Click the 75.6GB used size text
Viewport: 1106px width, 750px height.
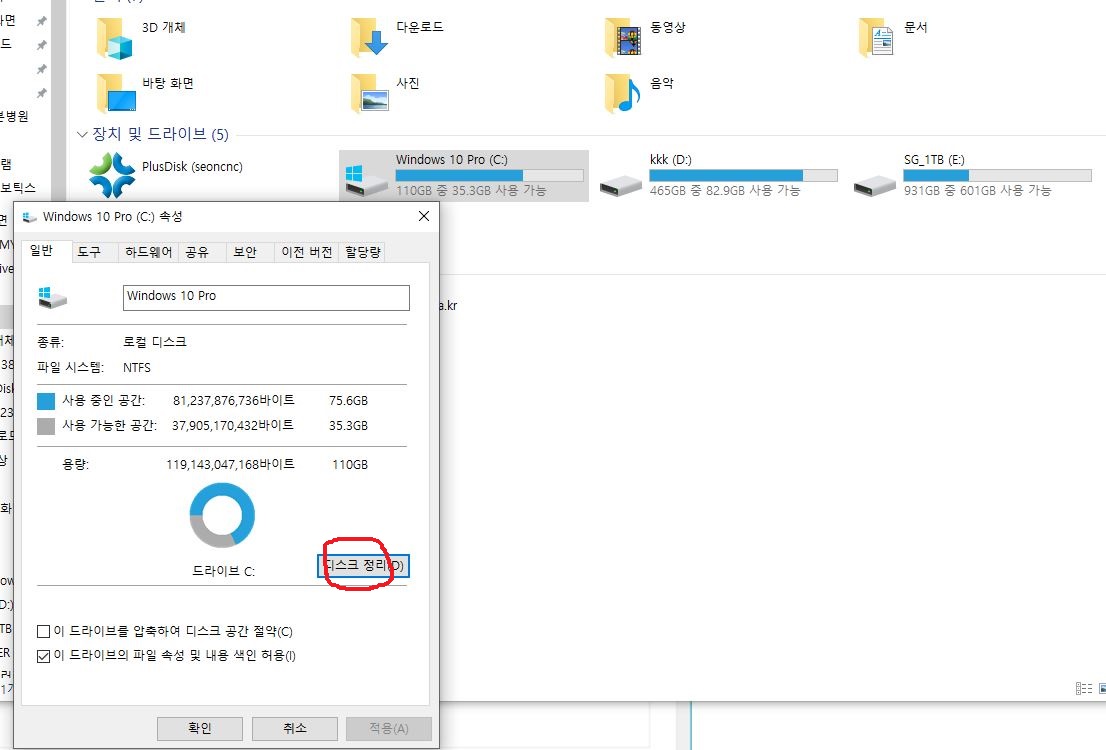pos(348,401)
